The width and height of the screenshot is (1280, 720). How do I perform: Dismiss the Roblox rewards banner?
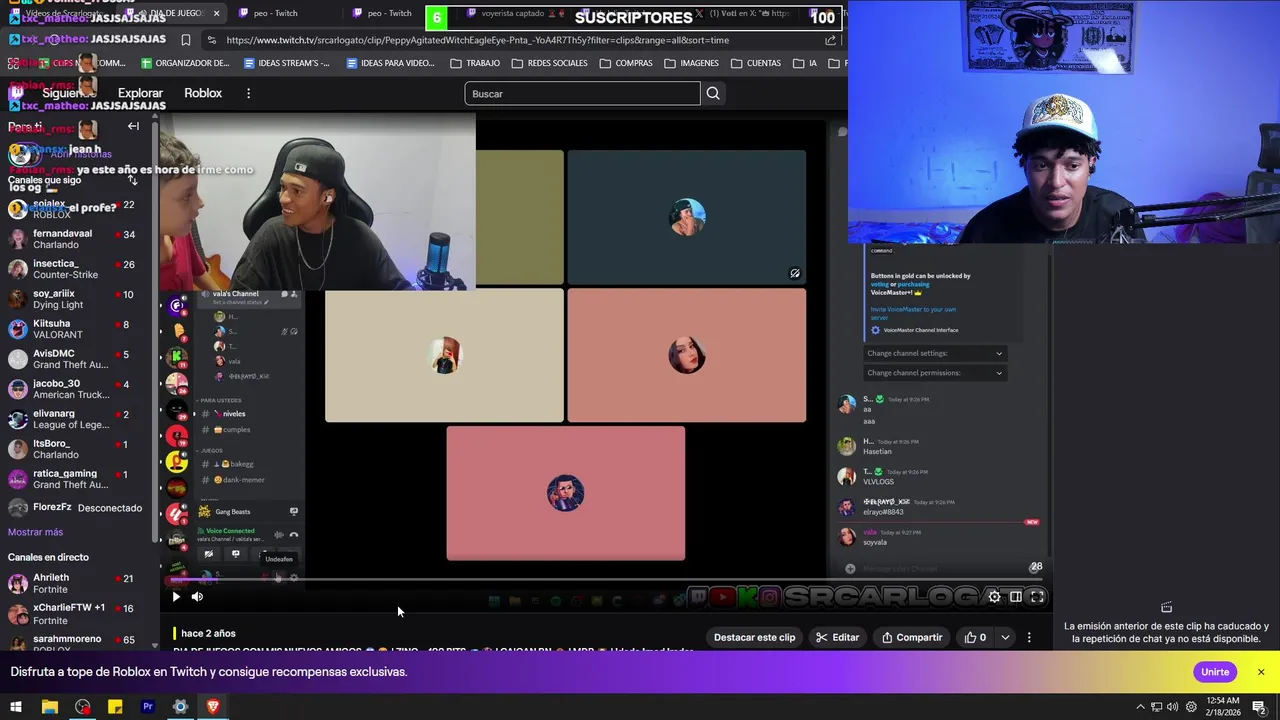click(x=1261, y=672)
